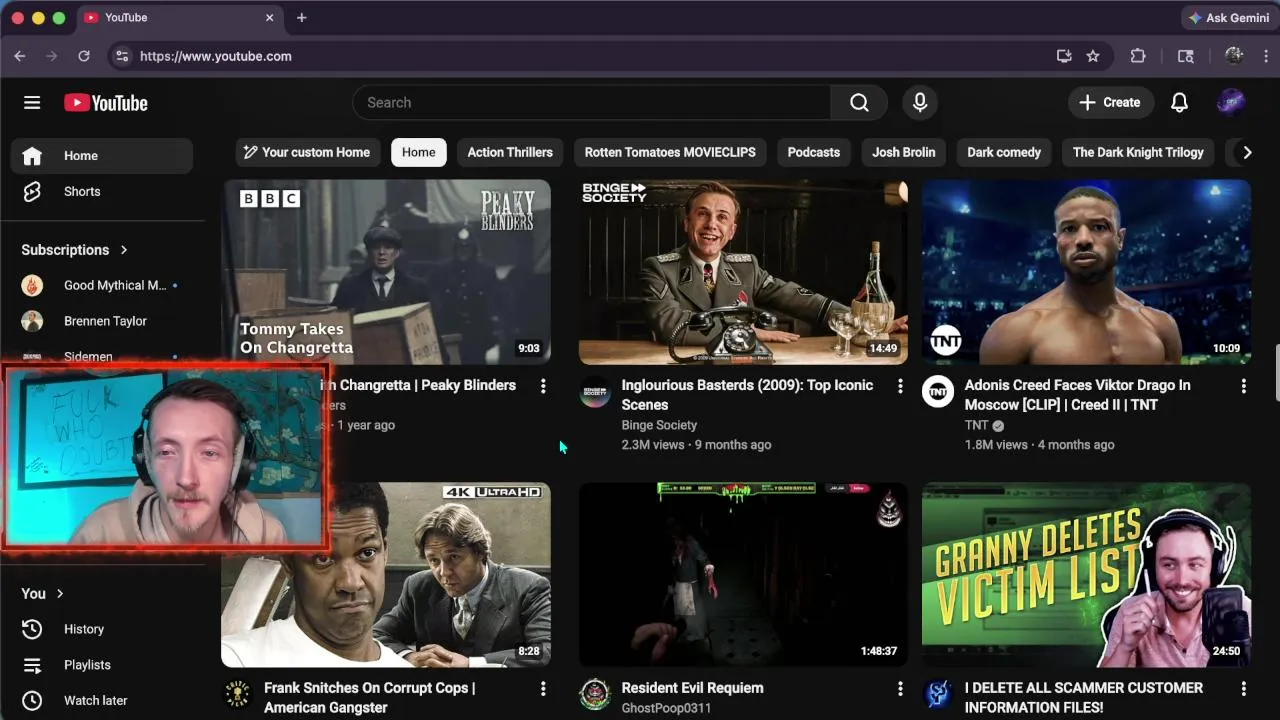
Task: Open the browser side panel icon
Action: click(x=1186, y=56)
